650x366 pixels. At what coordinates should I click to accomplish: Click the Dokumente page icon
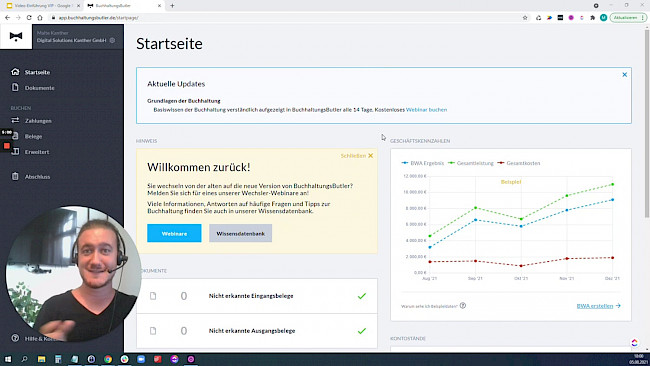click(15, 87)
